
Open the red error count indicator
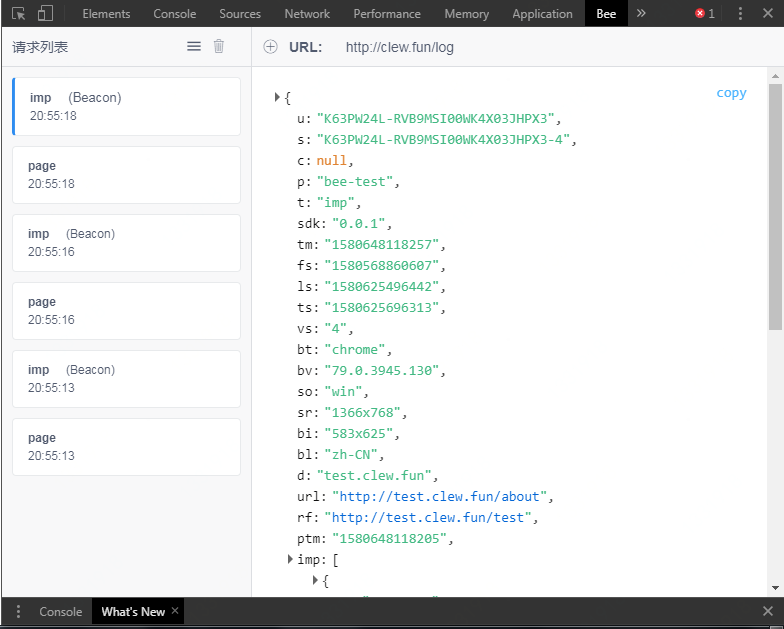coord(704,14)
